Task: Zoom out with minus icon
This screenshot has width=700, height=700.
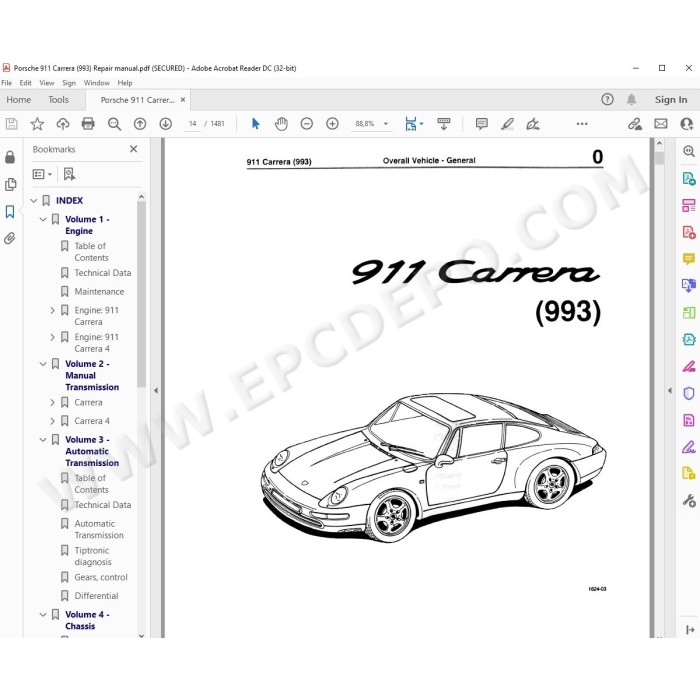Action: coord(307,124)
